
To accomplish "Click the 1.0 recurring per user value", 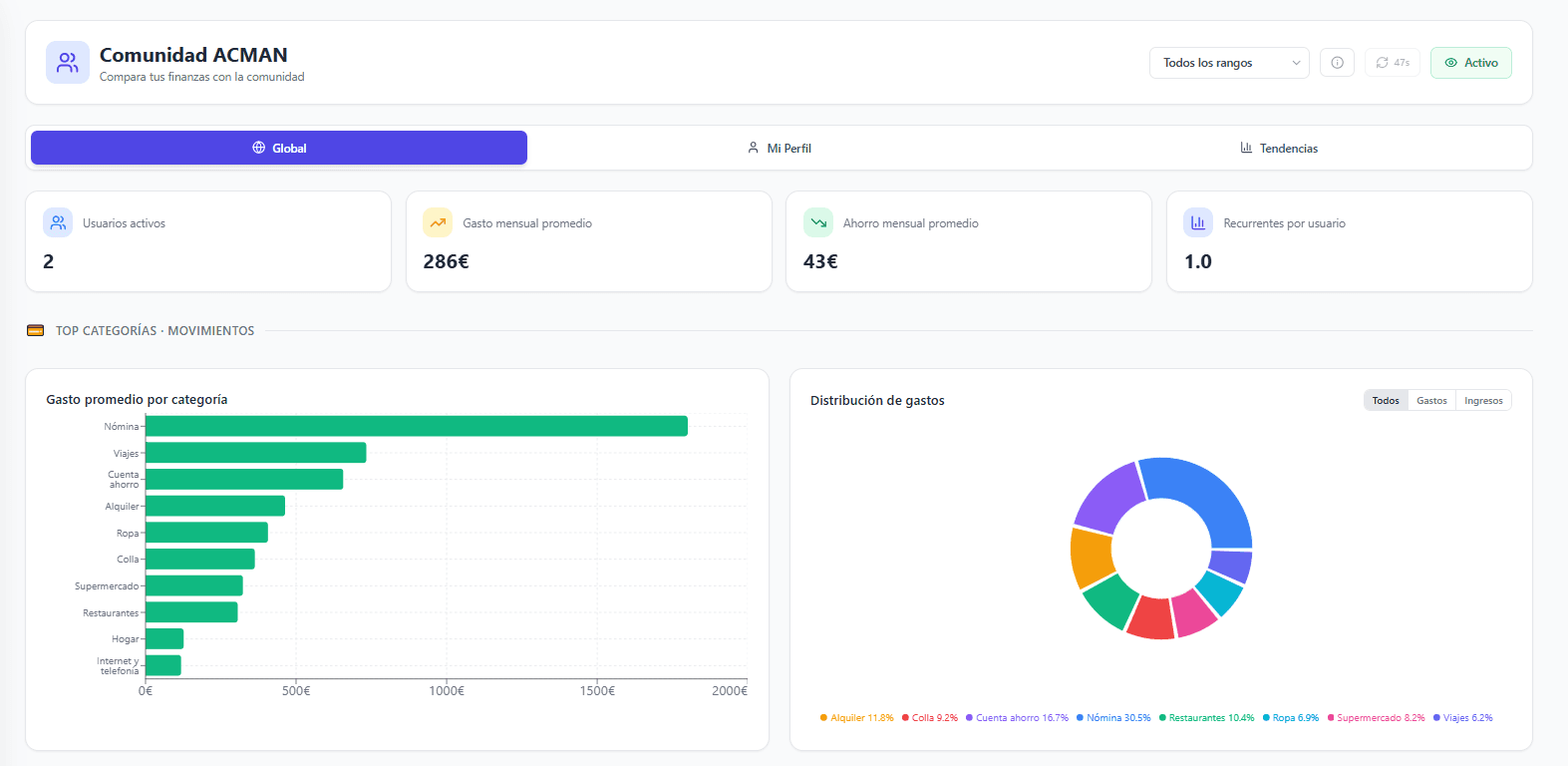I will pyautogui.click(x=1197, y=261).
